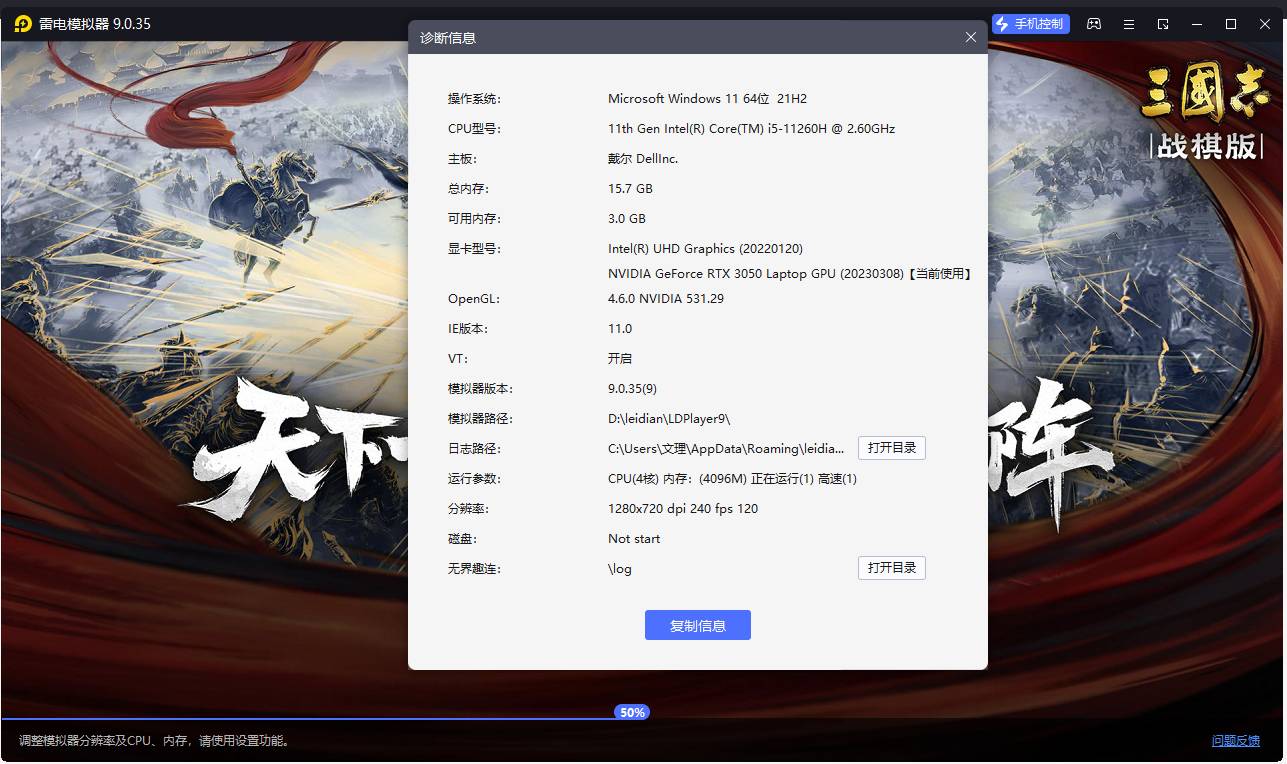The height and width of the screenshot is (764, 1287).
Task: Open the 手机控制 phone control feature
Action: point(1030,24)
